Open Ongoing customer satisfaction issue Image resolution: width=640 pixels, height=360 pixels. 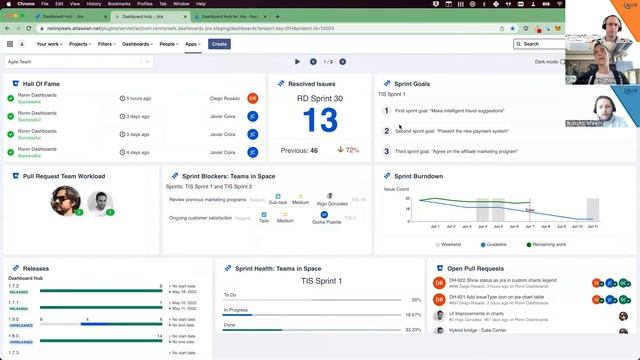click(201, 218)
